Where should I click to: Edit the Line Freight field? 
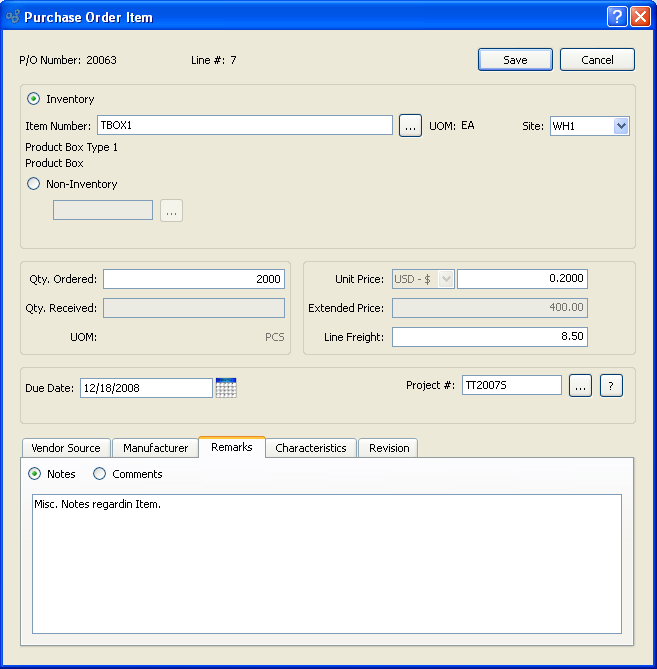click(490, 337)
